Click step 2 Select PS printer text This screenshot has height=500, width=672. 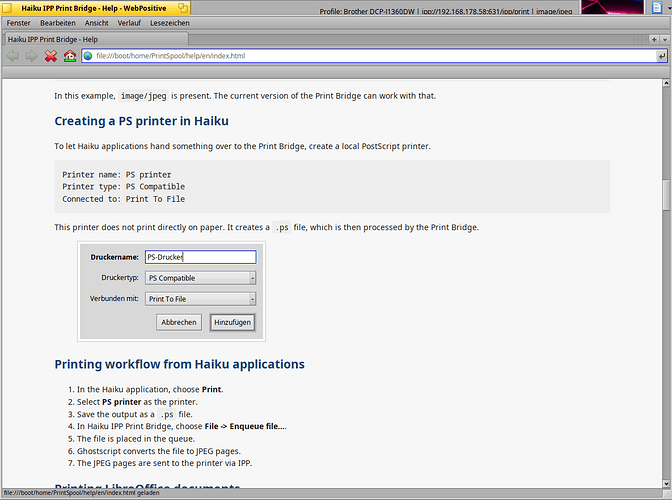pyautogui.click(x=137, y=402)
